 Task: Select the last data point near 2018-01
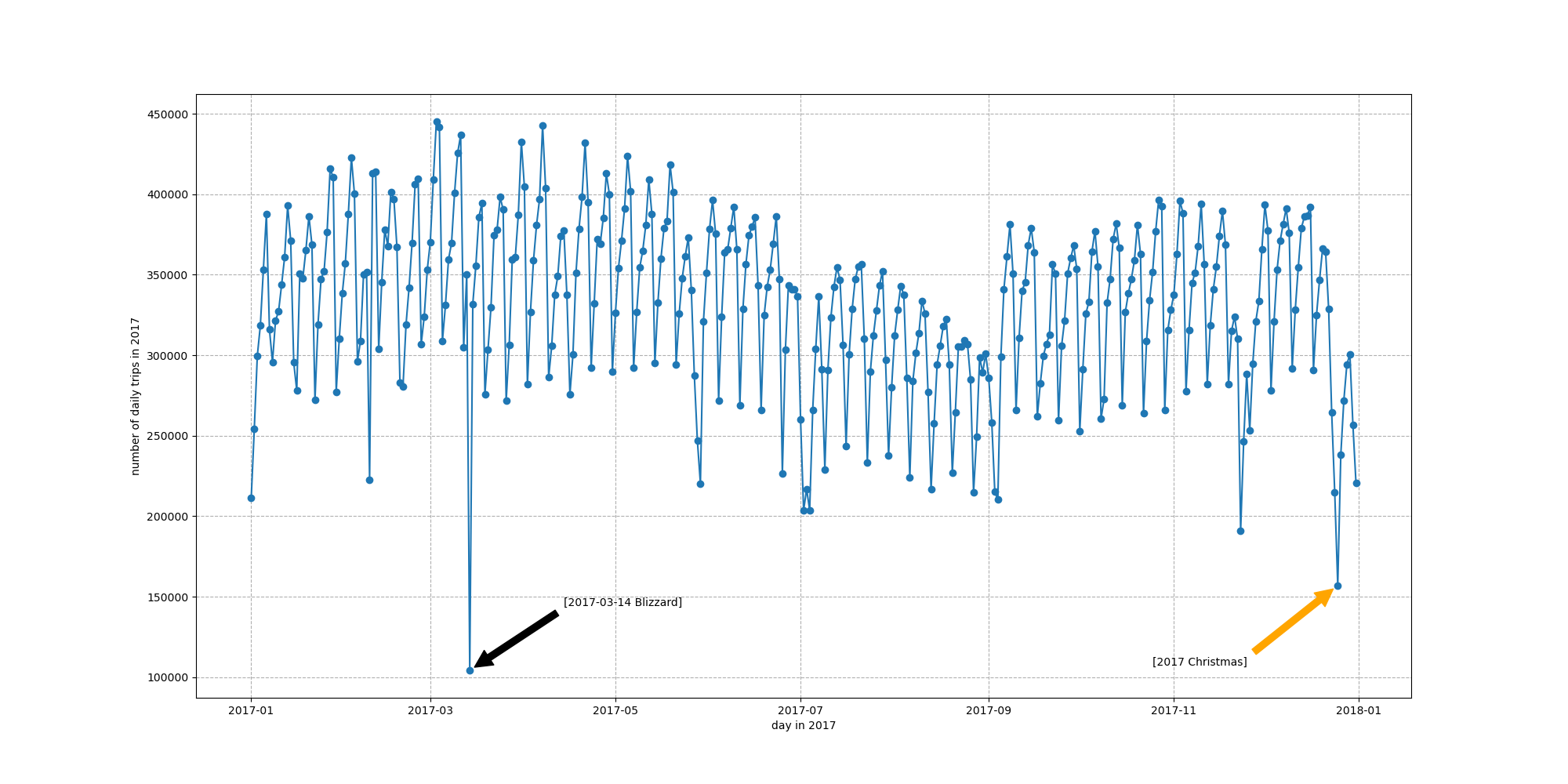pos(1356,483)
